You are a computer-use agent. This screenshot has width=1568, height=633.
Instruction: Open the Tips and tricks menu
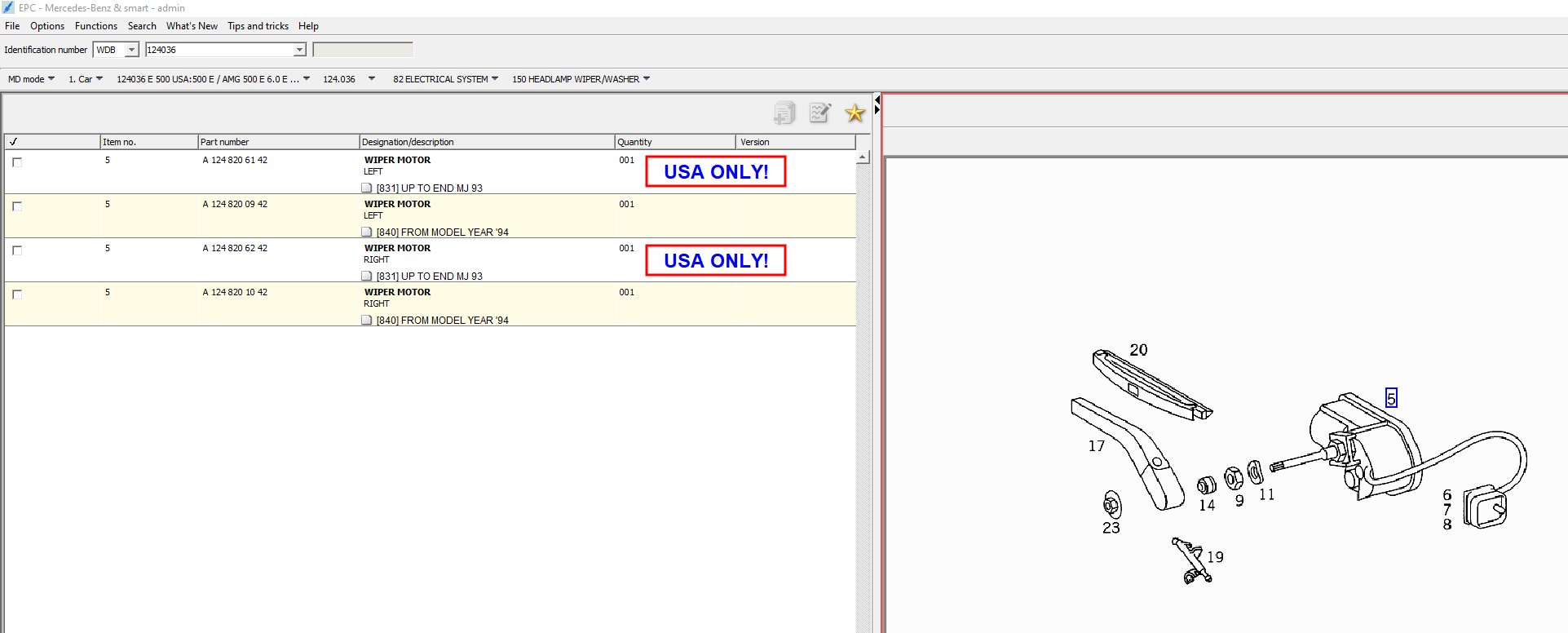click(258, 26)
